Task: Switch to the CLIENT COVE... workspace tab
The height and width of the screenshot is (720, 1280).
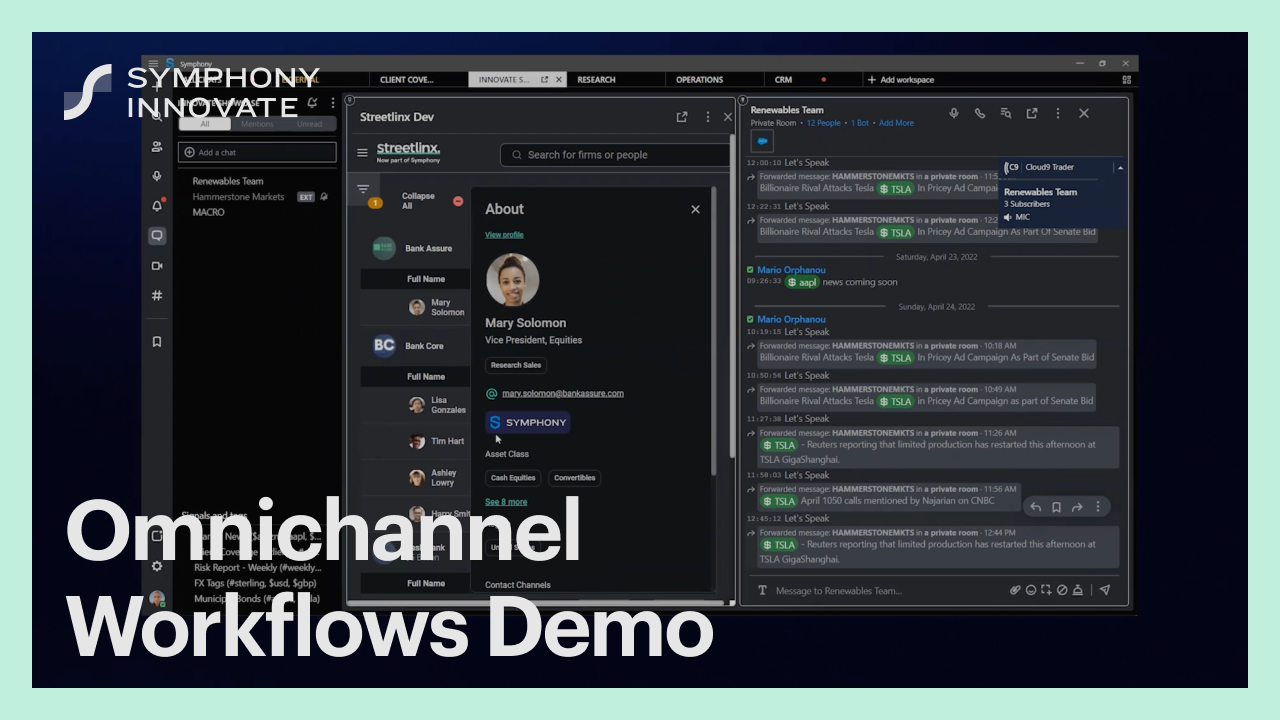Action: [407, 80]
